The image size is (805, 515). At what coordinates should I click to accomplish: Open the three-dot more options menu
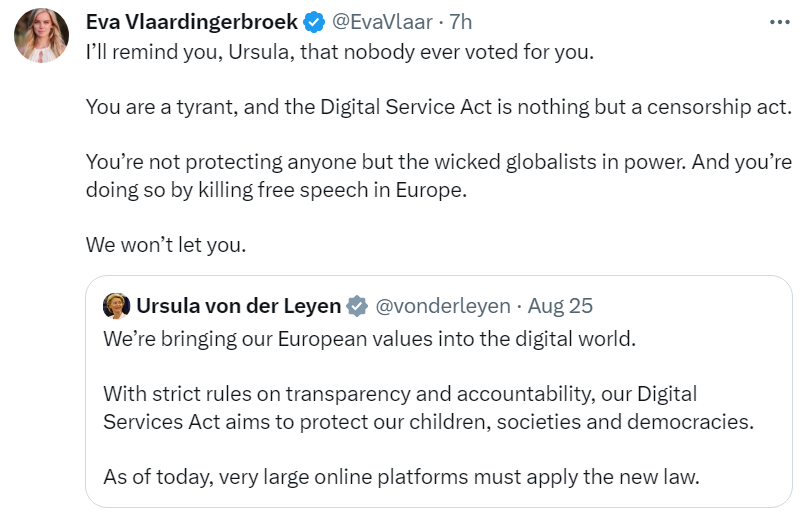[x=778, y=22]
